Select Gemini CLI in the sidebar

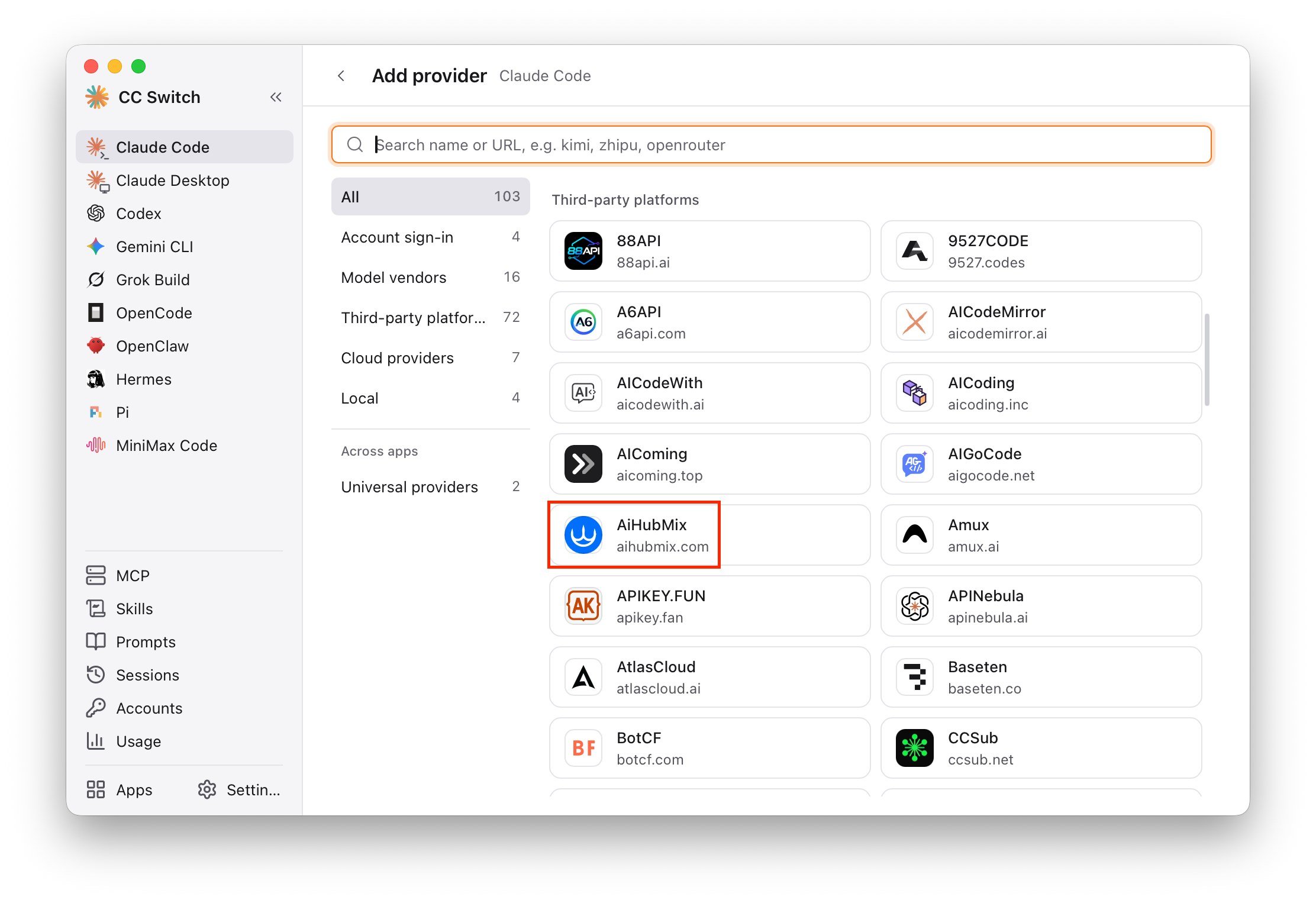pos(184,246)
